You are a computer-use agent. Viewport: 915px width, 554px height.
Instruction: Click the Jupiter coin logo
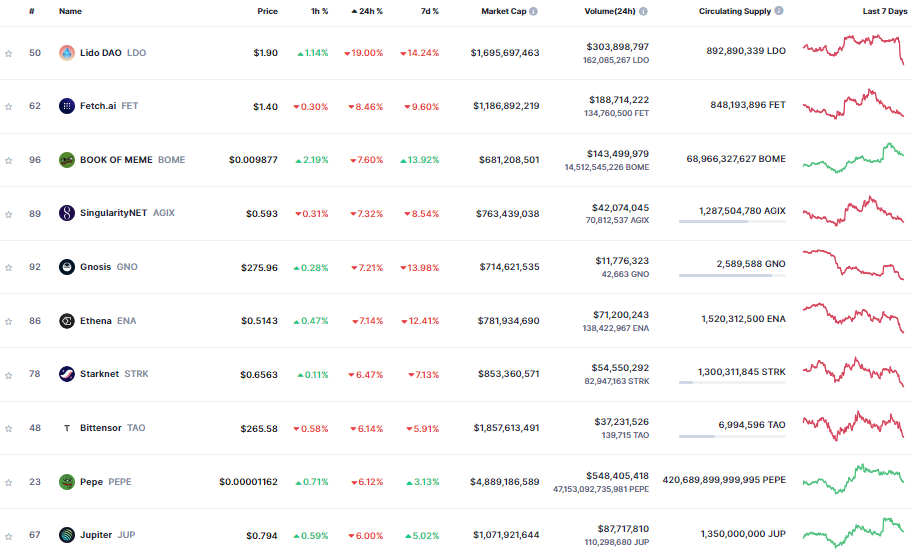pyautogui.click(x=67, y=535)
